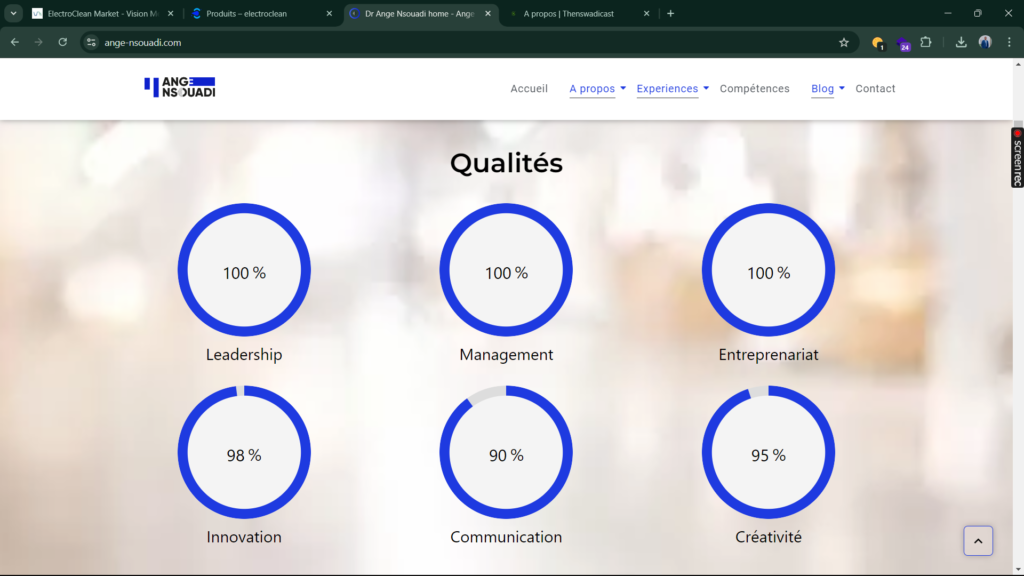Open the Experiences nav link
The image size is (1024, 576).
point(667,89)
